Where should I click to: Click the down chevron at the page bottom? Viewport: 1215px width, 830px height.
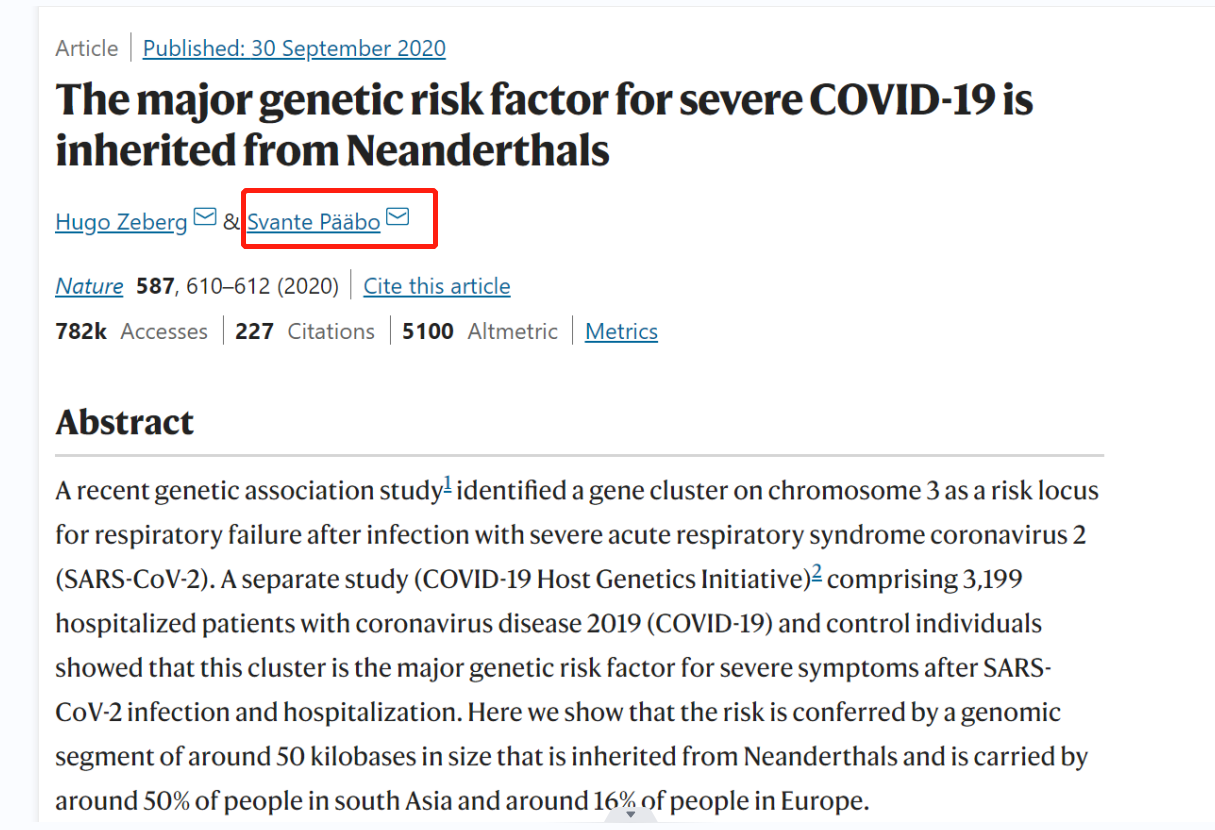(x=630, y=815)
